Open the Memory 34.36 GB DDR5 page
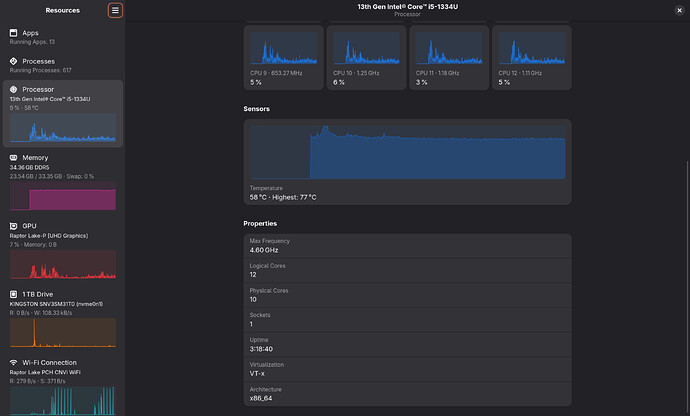 coord(62,182)
